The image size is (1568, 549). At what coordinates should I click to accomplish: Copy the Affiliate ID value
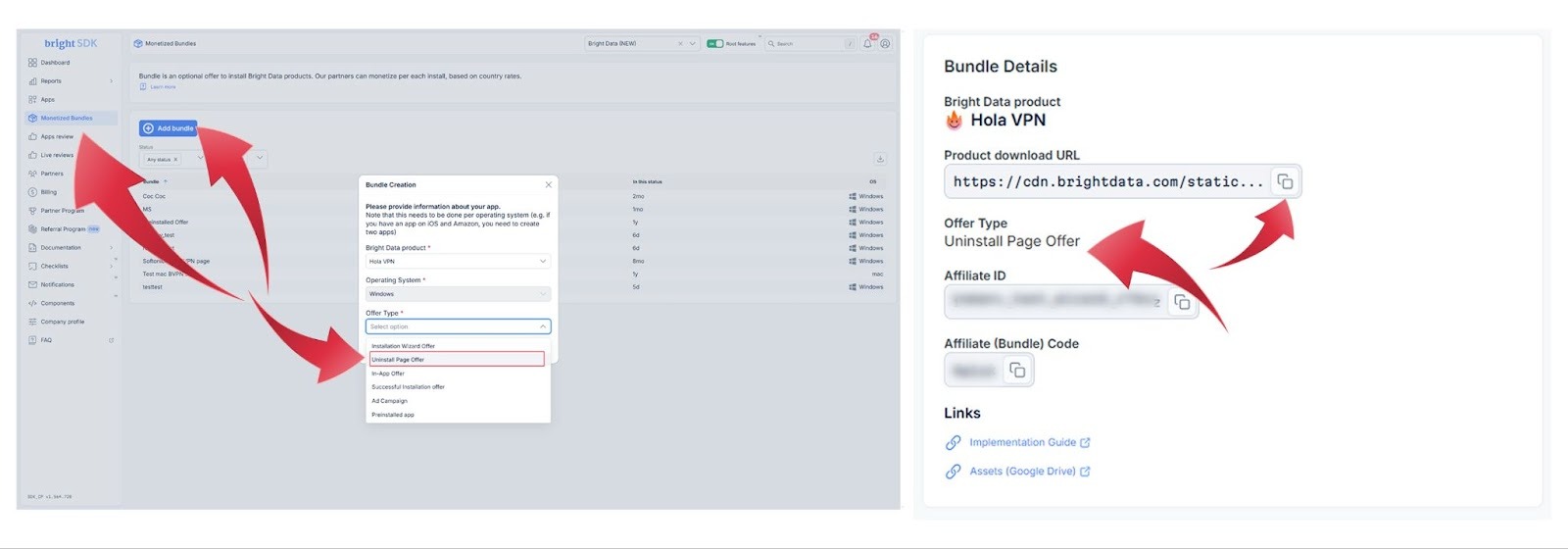[x=1182, y=303]
